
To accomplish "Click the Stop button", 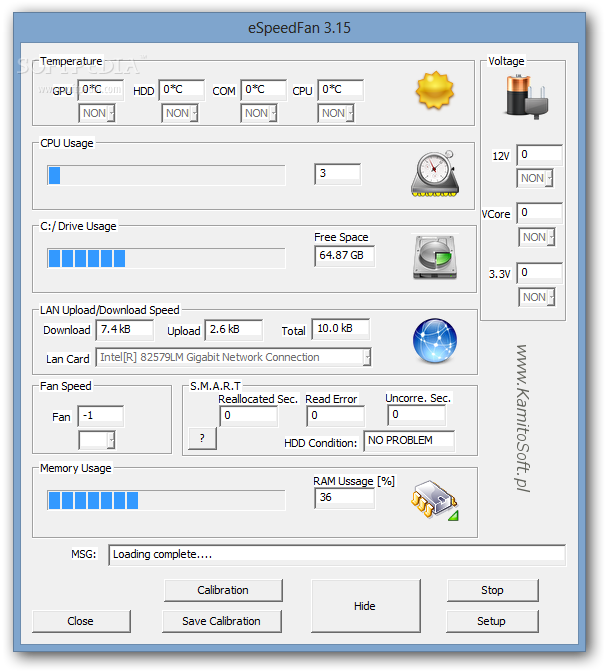I will click(493, 591).
